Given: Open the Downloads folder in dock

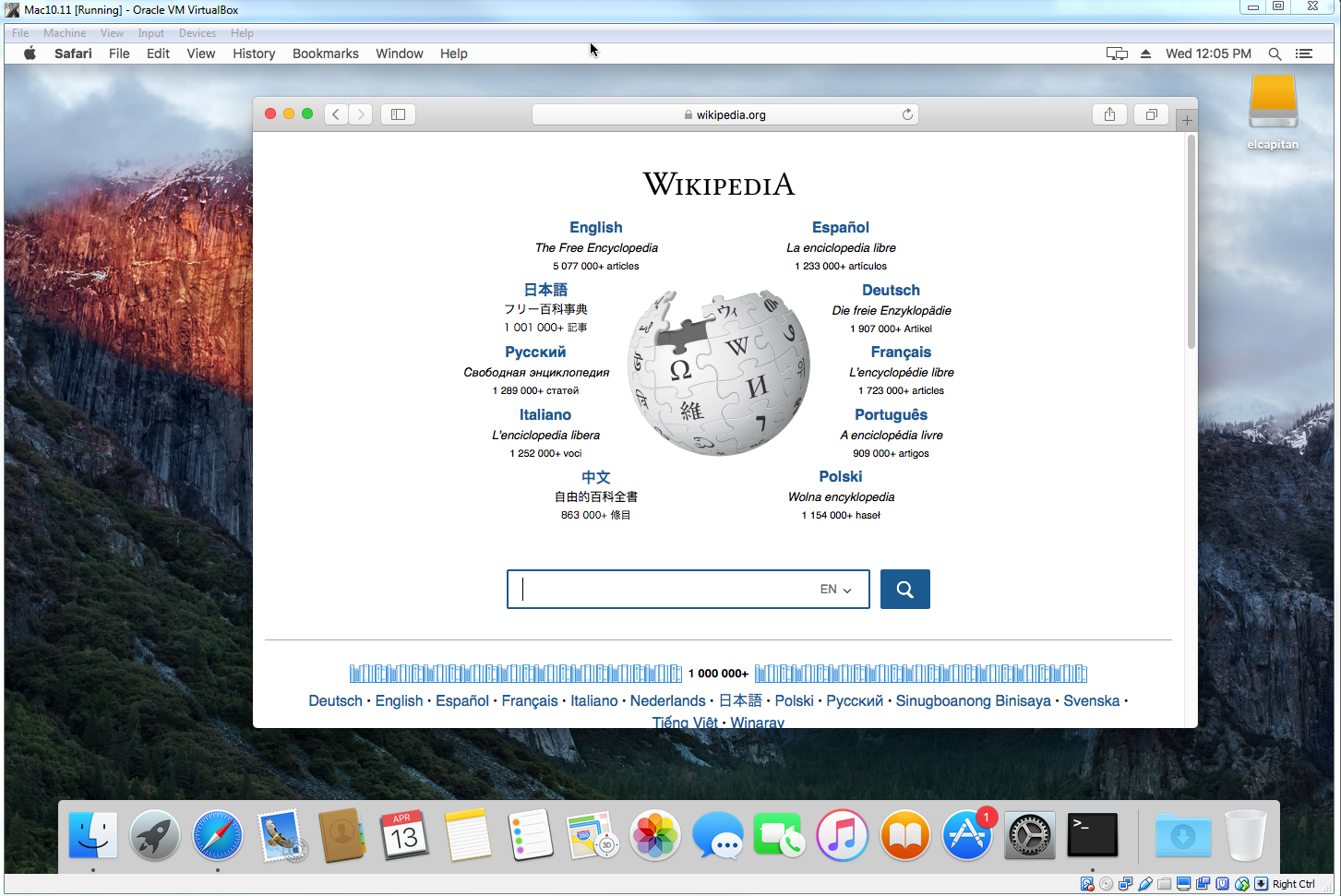Looking at the screenshot, I should [x=1183, y=836].
